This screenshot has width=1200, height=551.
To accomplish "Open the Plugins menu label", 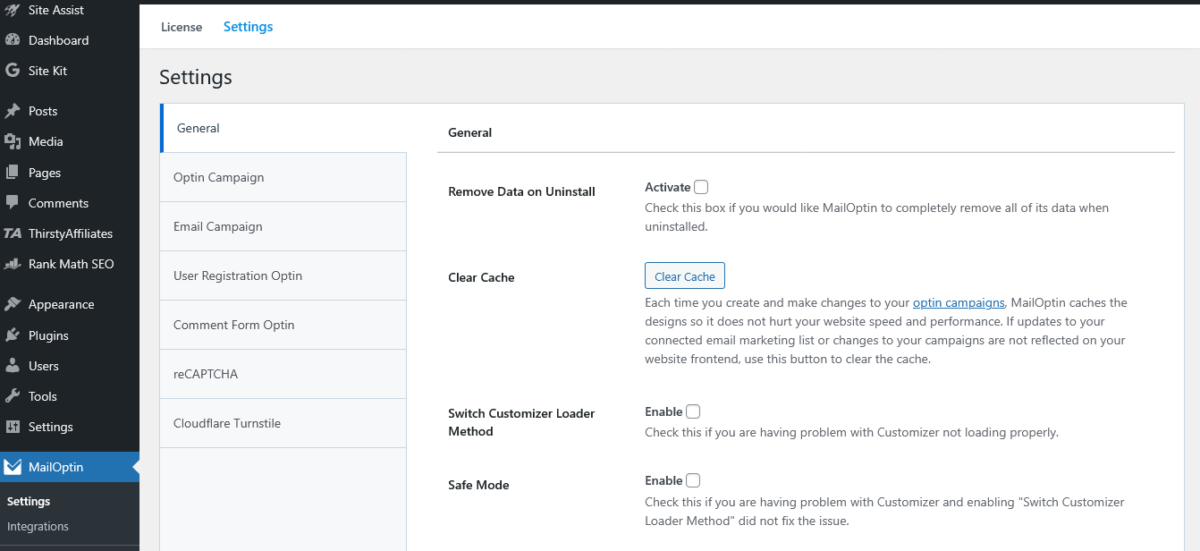I will (x=48, y=335).
